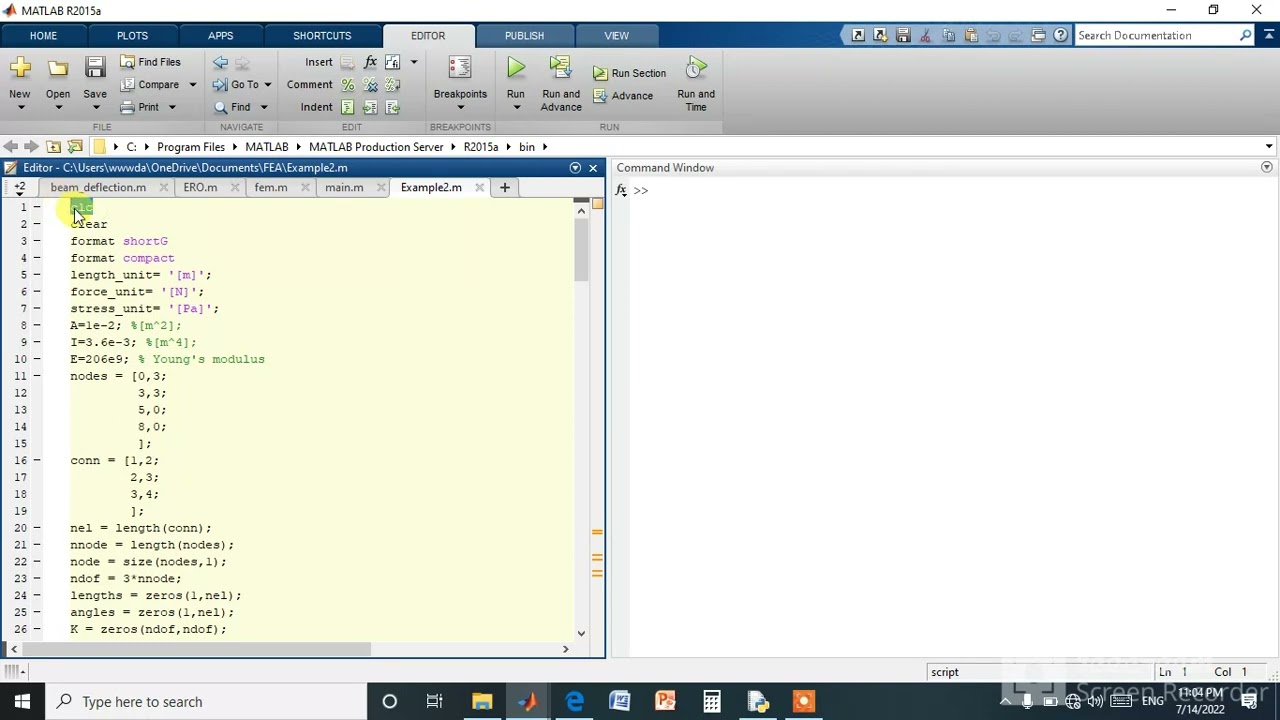Switch to the PUBLISH ribbon tab

tap(524, 36)
